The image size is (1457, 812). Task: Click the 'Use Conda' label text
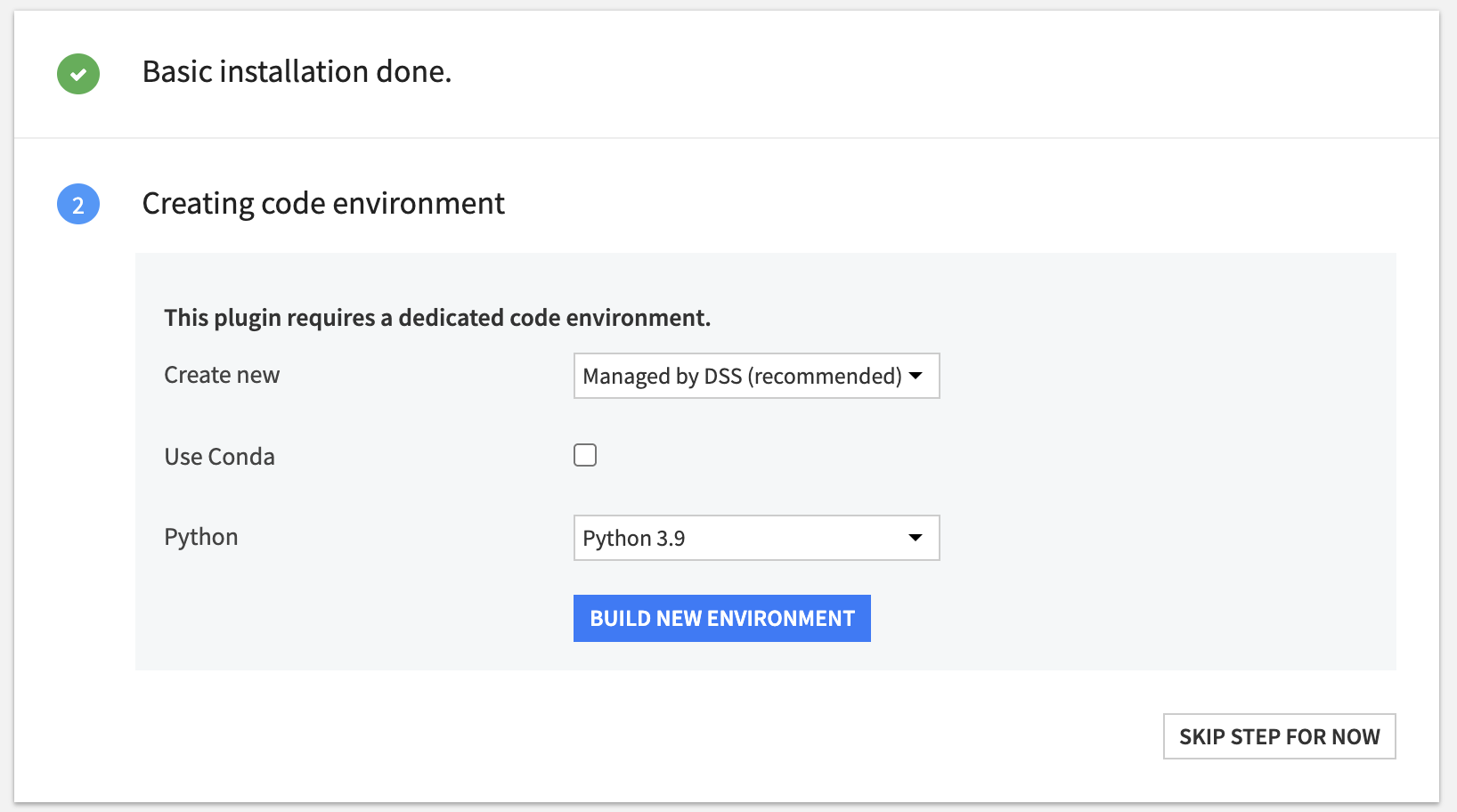219,457
